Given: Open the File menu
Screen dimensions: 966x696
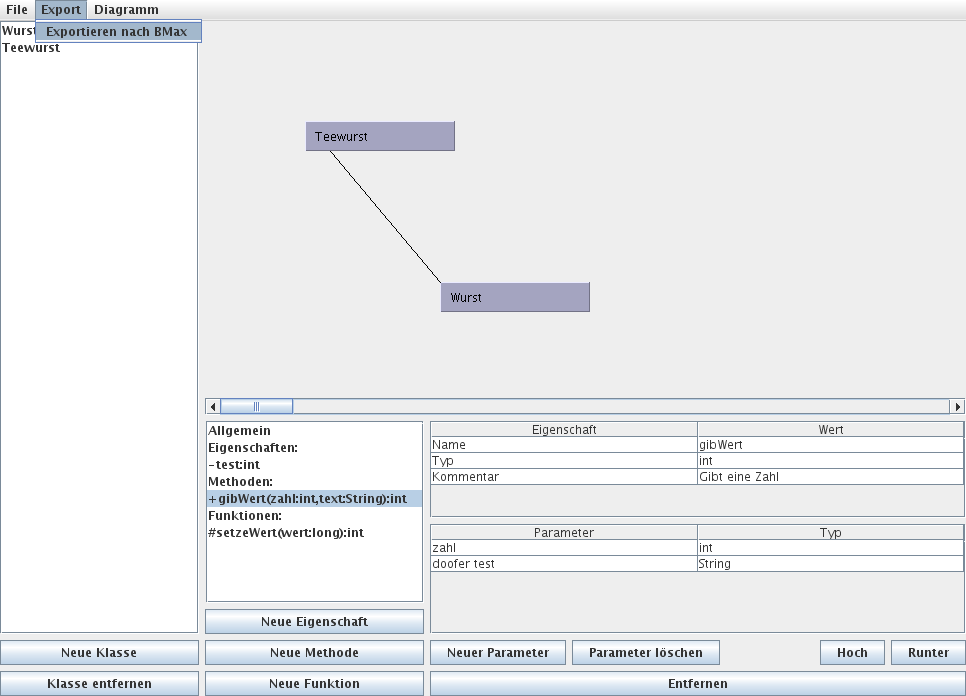Looking at the screenshot, I should (x=17, y=9).
